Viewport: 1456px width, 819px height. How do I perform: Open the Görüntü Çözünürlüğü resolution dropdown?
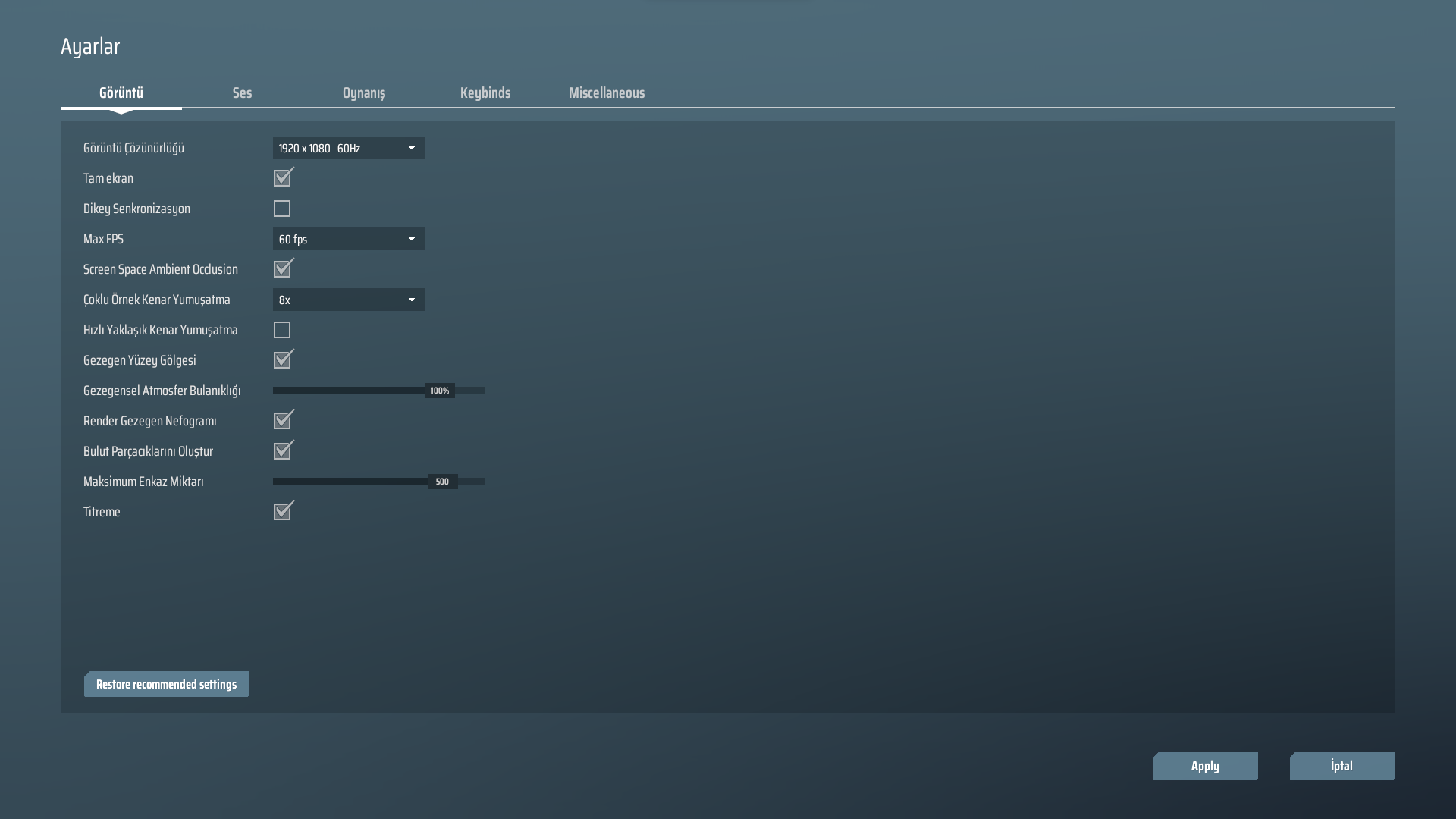point(348,148)
